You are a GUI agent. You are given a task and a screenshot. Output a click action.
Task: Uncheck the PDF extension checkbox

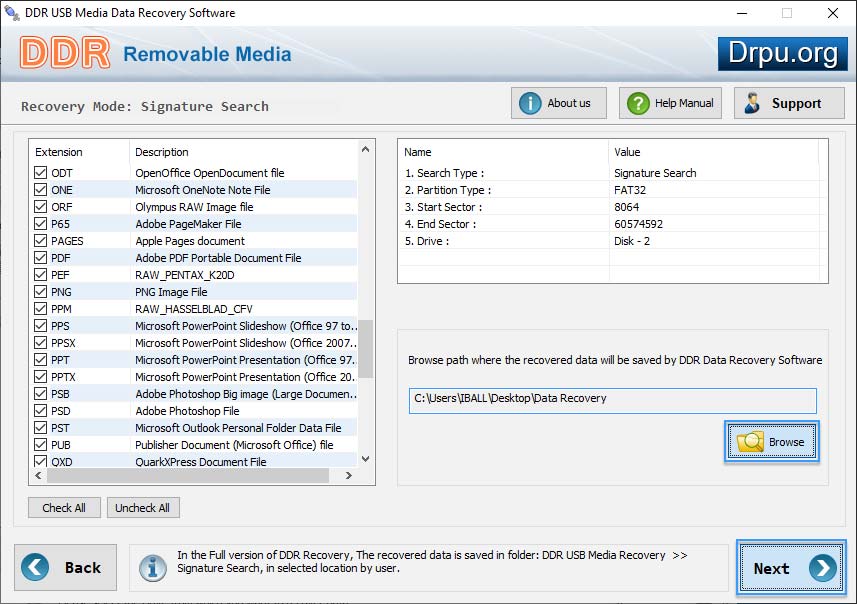pyautogui.click(x=40, y=257)
